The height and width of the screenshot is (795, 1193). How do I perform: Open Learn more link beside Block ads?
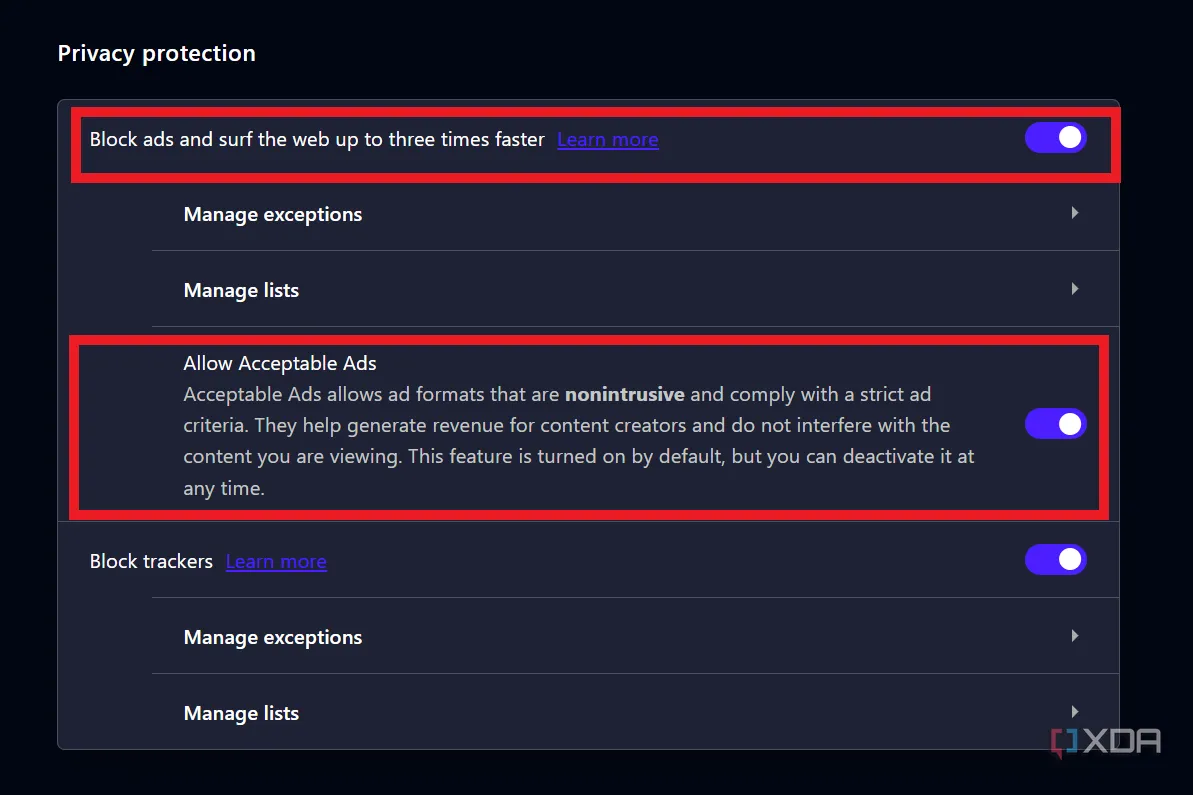(607, 140)
